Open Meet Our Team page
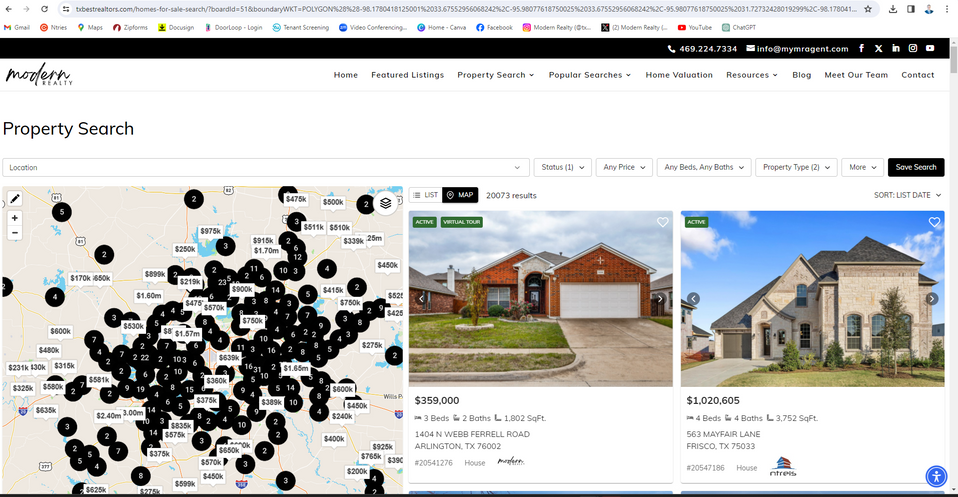 click(856, 75)
